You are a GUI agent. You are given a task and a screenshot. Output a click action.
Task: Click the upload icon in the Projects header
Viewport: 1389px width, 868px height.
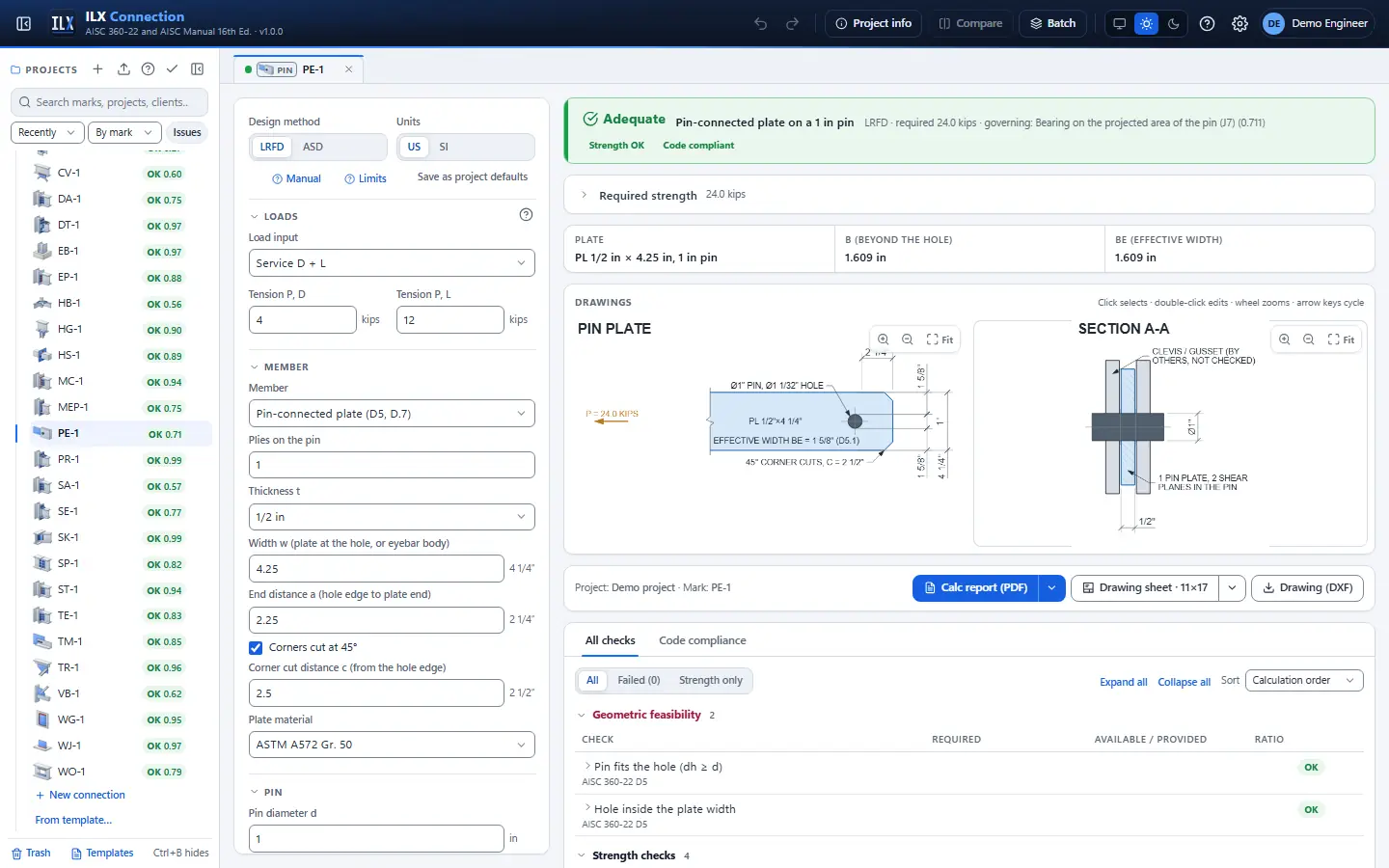click(123, 69)
